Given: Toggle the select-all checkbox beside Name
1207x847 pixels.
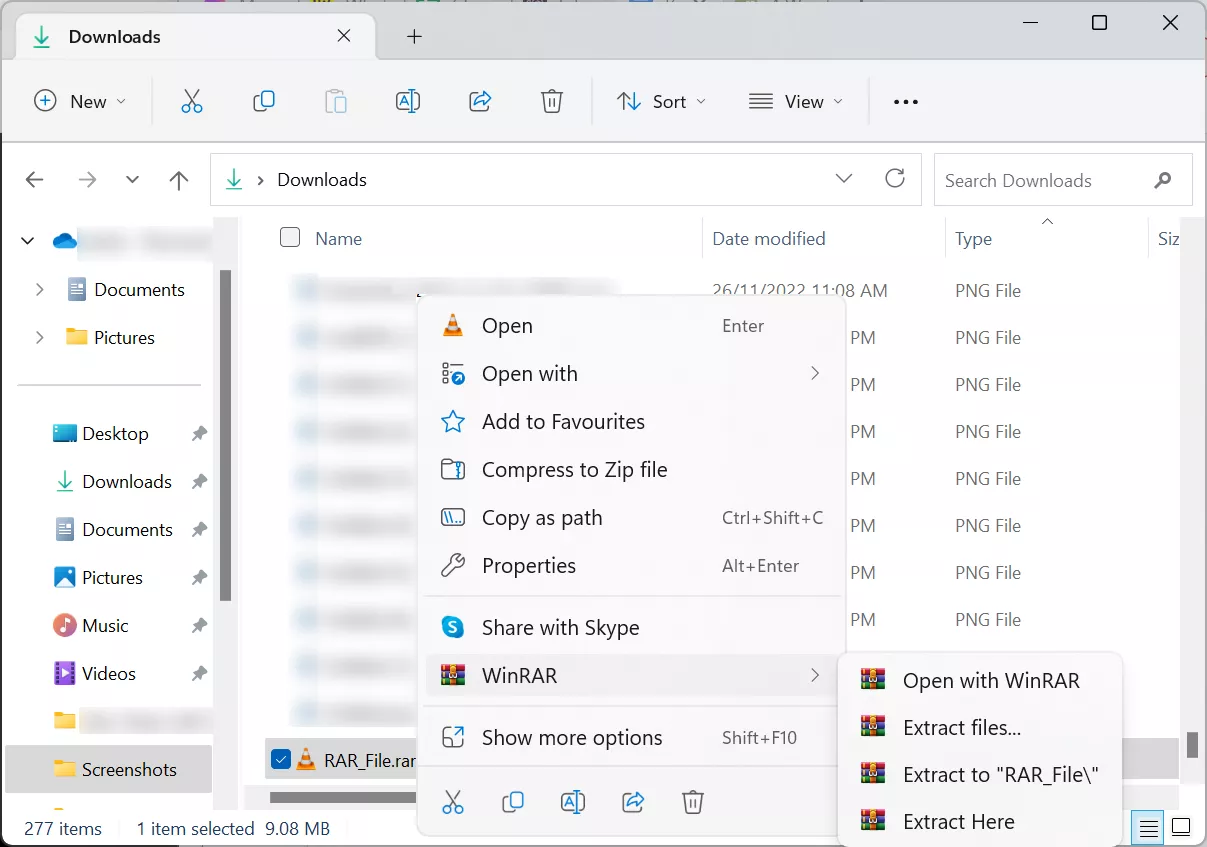Looking at the screenshot, I should pos(290,237).
